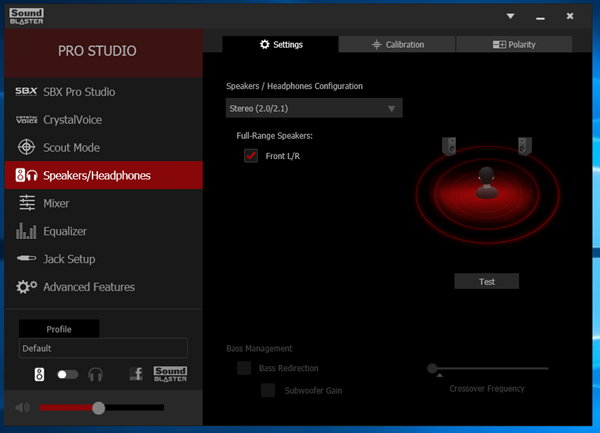Minimize the Sound Blaster window
The height and width of the screenshot is (433, 600).
[x=540, y=18]
